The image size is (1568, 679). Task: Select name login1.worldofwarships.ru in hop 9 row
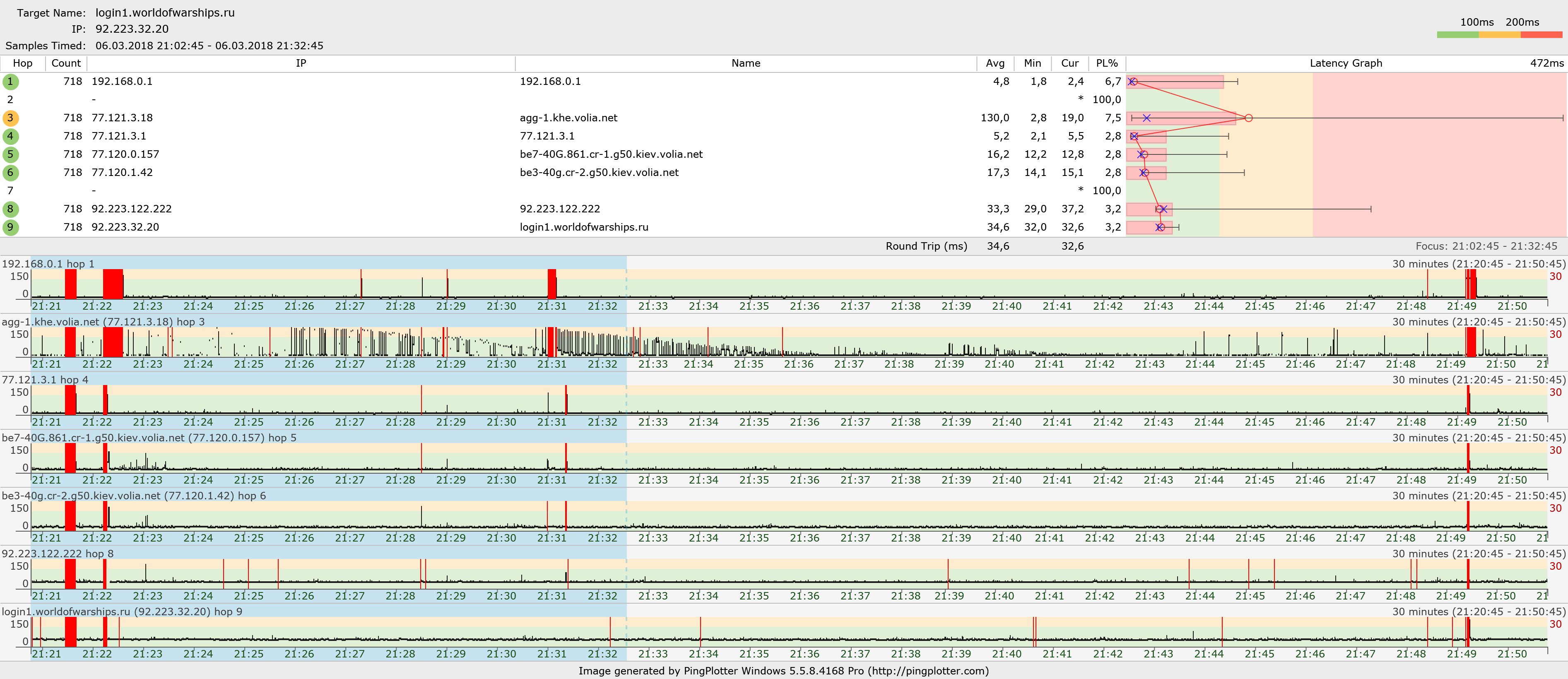(584, 228)
